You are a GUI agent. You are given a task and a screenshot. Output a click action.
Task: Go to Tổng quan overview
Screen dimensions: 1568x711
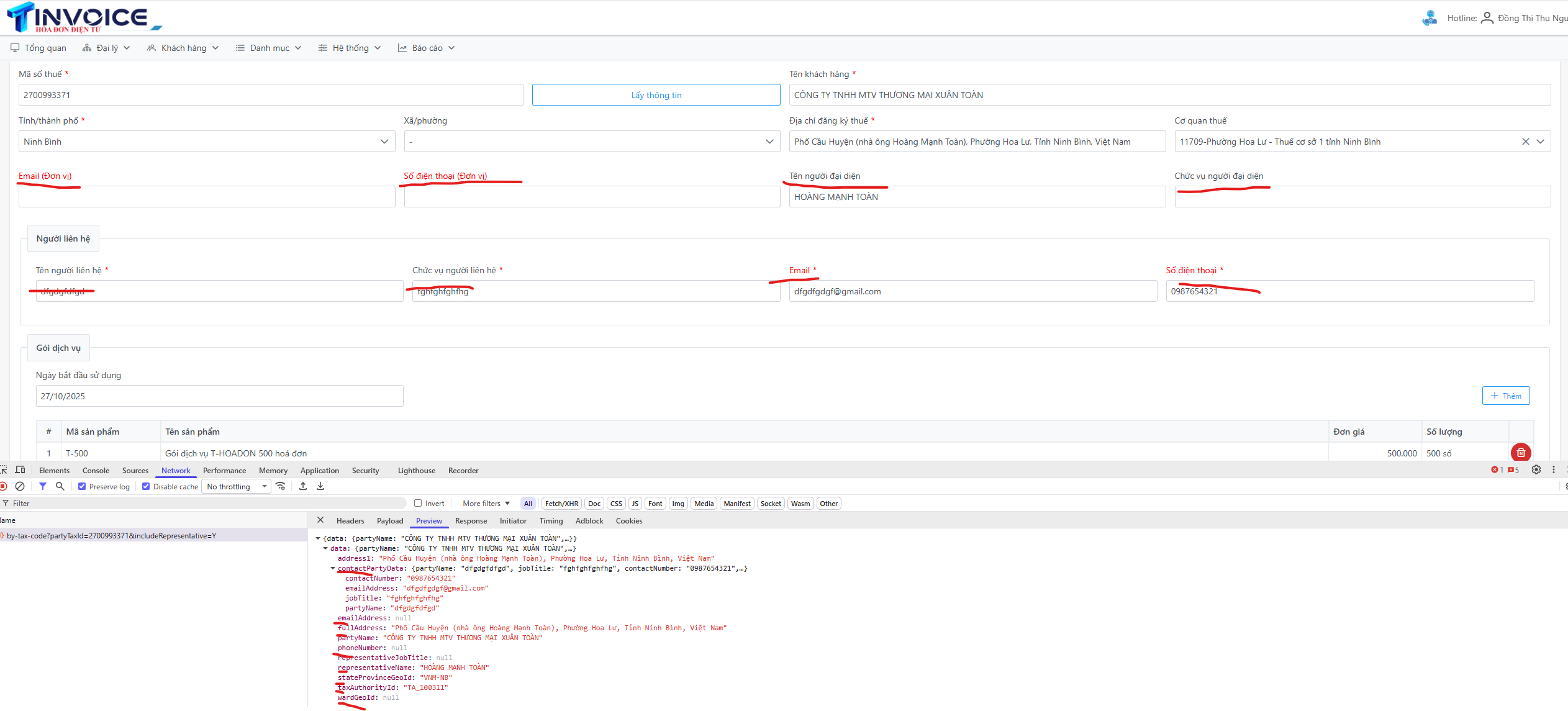(x=39, y=48)
